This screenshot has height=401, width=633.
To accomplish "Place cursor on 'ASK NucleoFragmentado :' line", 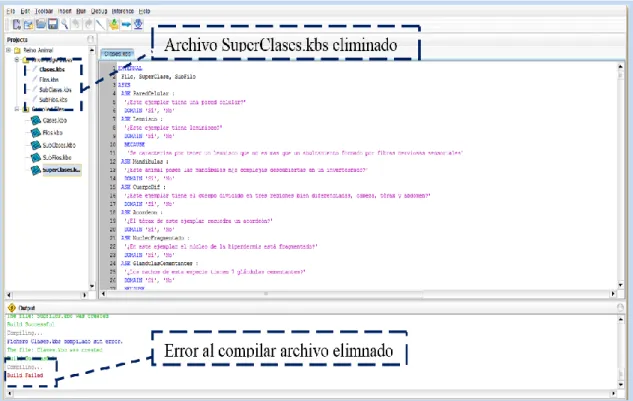I will (155, 238).
